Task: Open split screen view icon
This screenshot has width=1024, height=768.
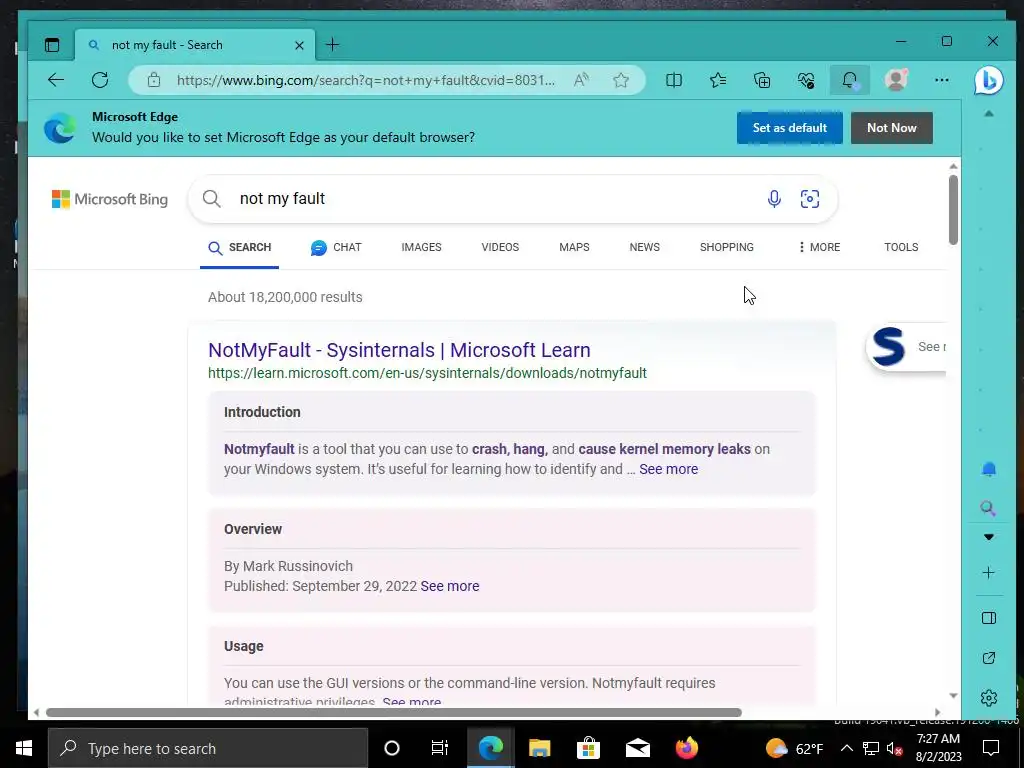Action: pyautogui.click(x=674, y=80)
